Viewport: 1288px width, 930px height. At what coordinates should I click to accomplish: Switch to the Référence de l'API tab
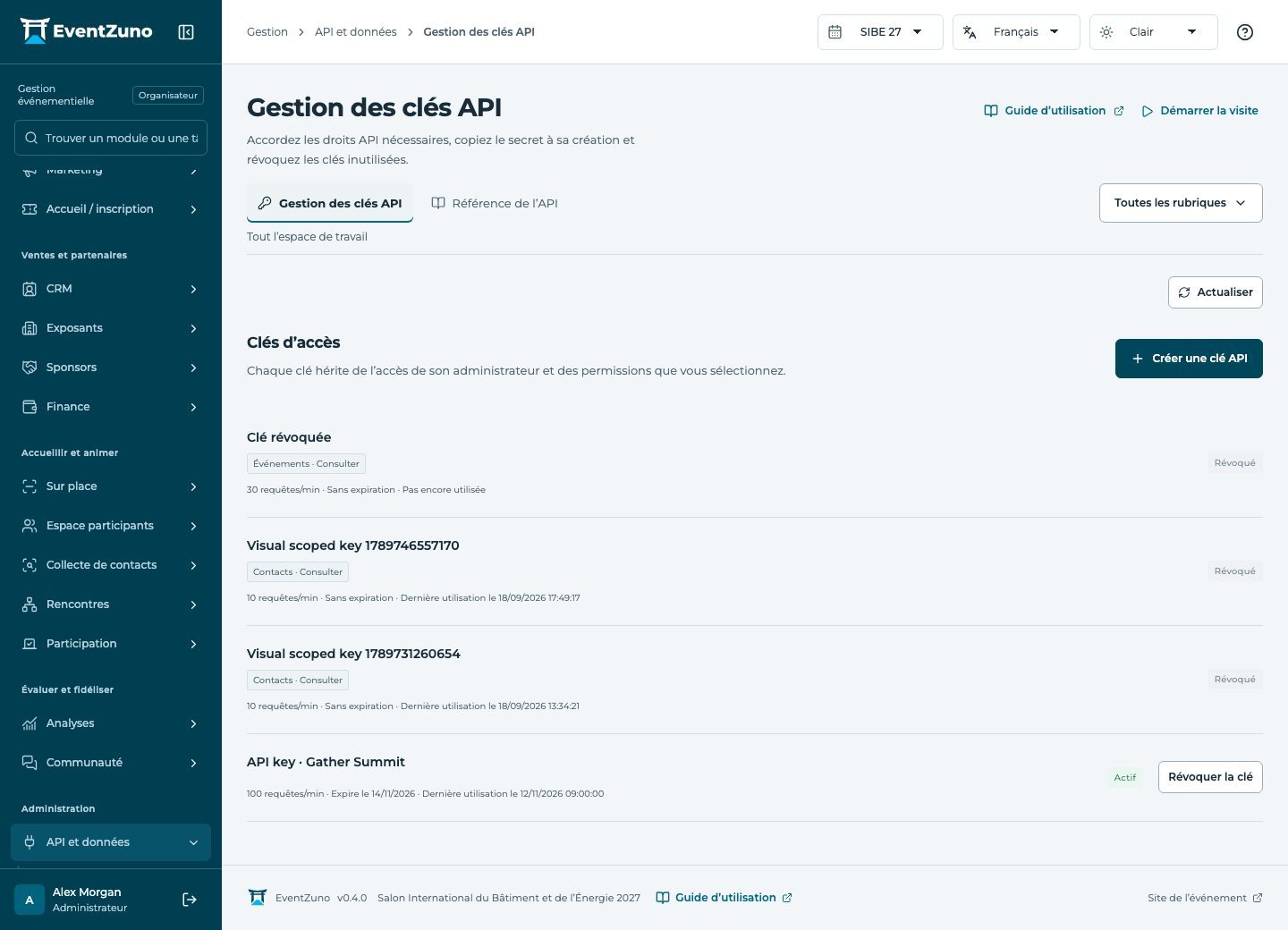(x=495, y=203)
